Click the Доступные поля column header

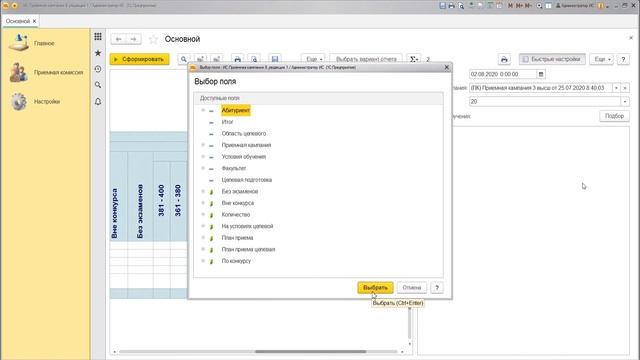tap(318, 98)
